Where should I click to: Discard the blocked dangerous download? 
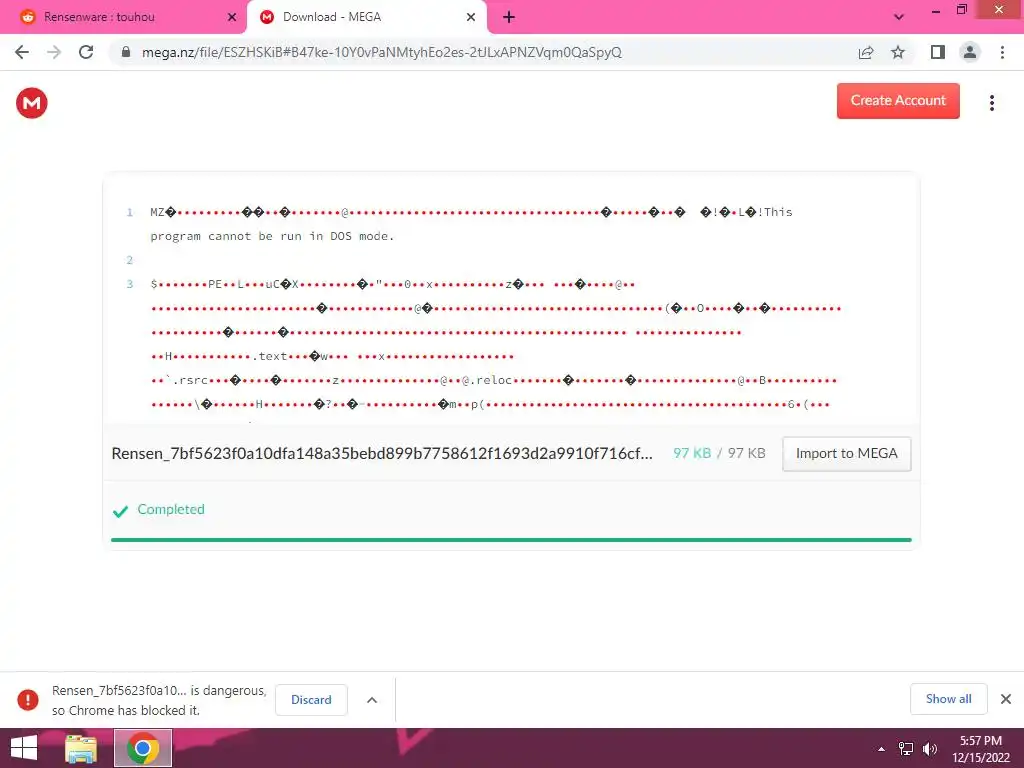[x=311, y=699]
